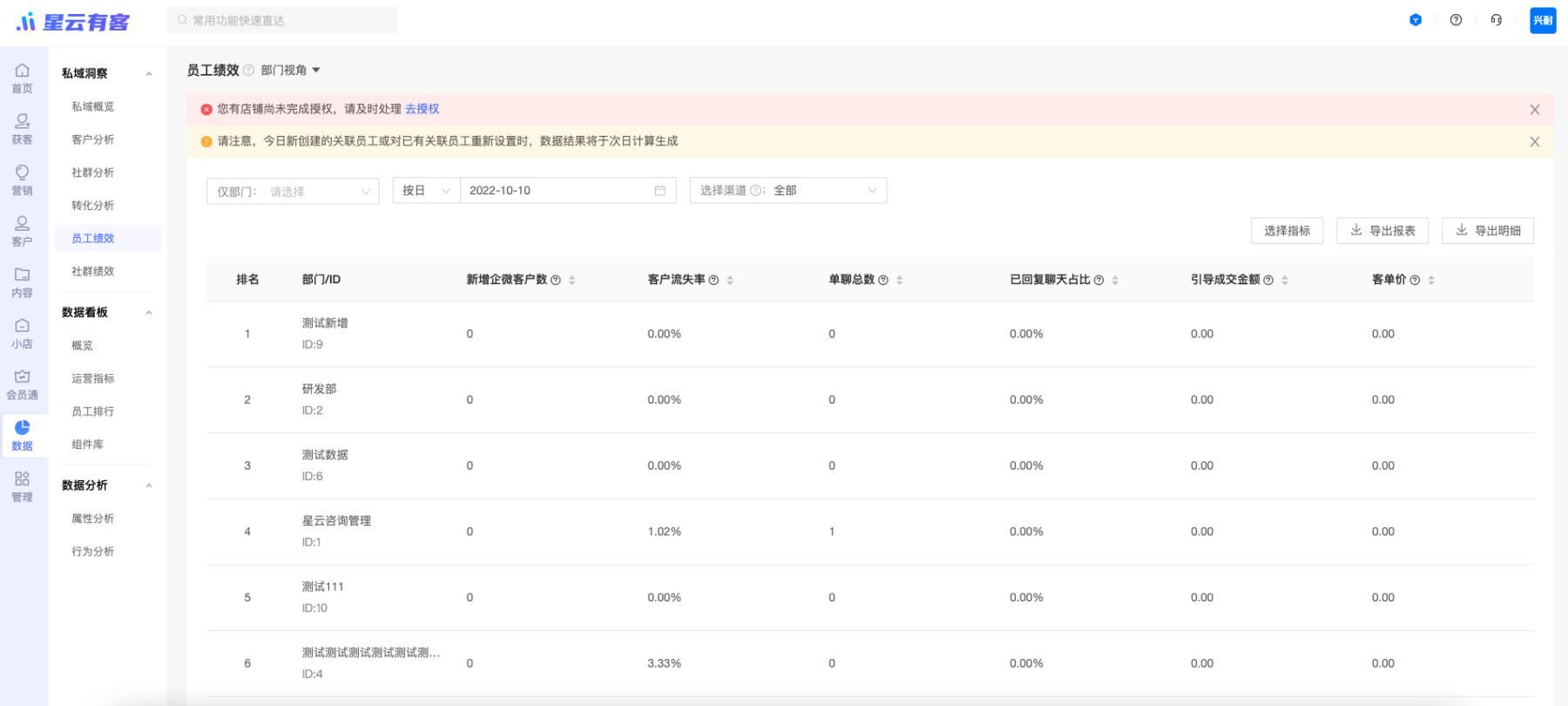Go to 行为分析 menu item
The height and width of the screenshot is (706, 1568).
click(93, 552)
